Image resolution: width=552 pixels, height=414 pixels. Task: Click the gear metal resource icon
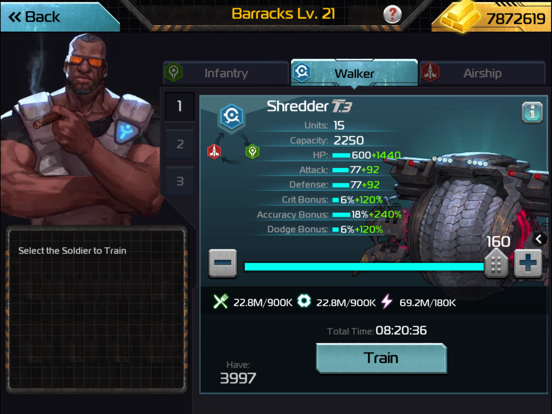point(304,301)
